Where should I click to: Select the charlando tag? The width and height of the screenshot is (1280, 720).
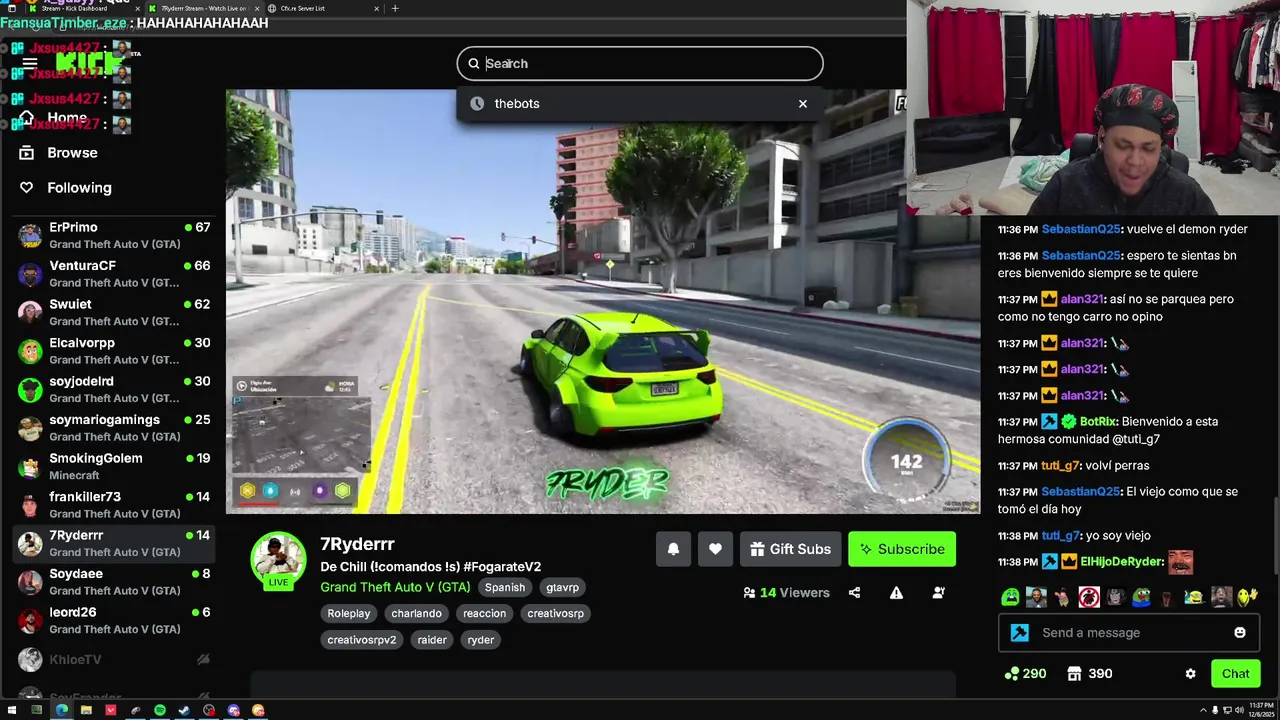(x=416, y=613)
